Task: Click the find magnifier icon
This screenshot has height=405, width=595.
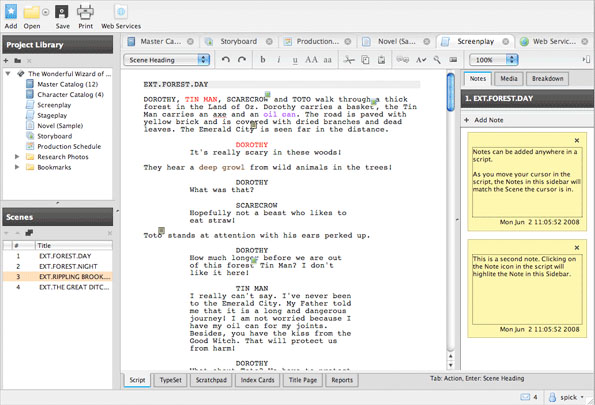Action: coord(437,60)
